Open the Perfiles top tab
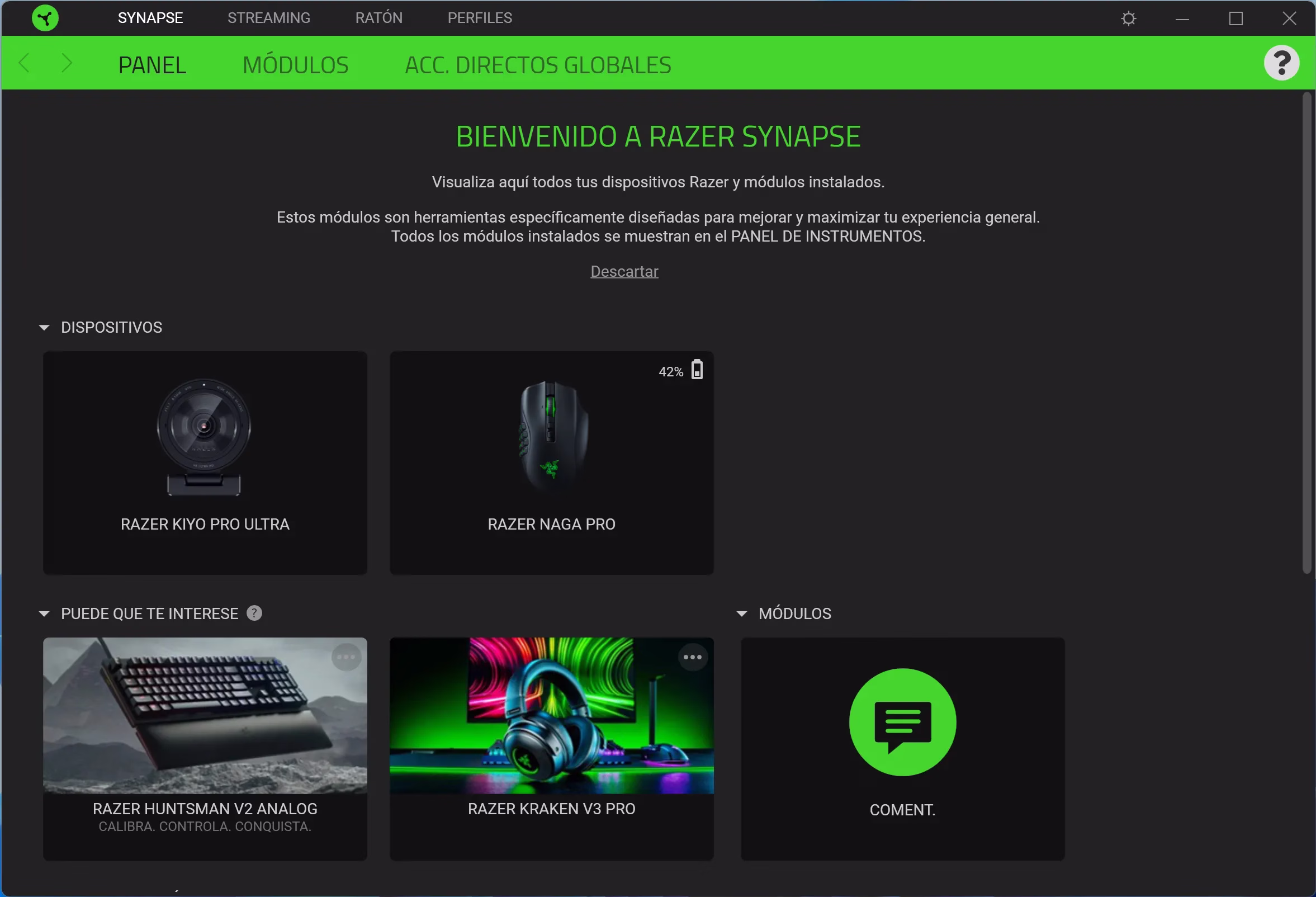This screenshot has width=1316, height=897. tap(480, 18)
